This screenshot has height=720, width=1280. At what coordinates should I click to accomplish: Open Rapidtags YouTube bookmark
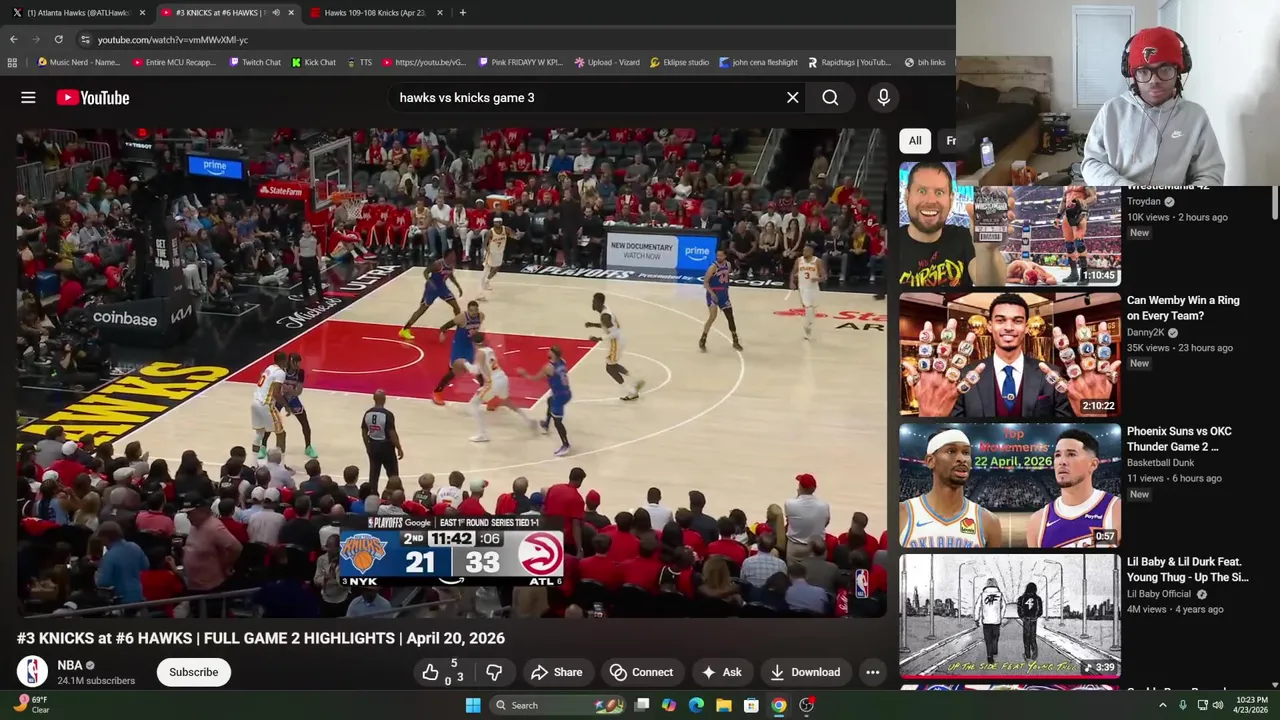pos(849,62)
